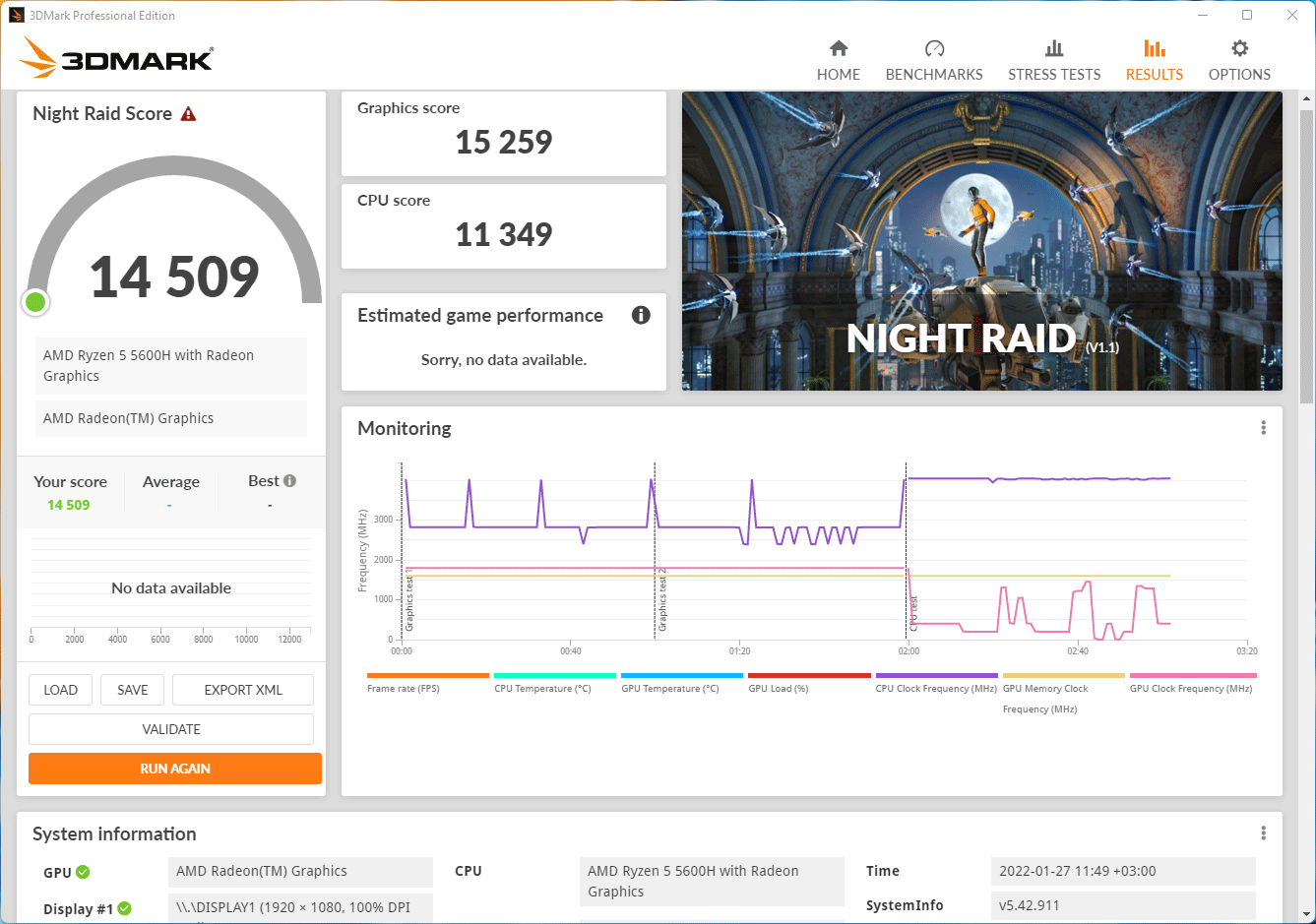Toggle the GPU Memory Clock Frequency legend swatch
The height and width of the screenshot is (924, 1316).
(x=1064, y=676)
